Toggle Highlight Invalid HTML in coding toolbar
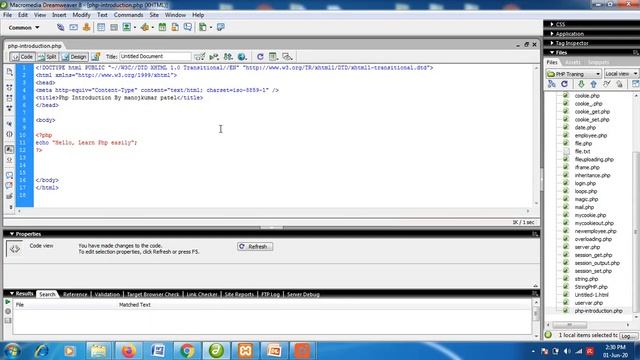The height and width of the screenshot is (360, 640). point(9,160)
